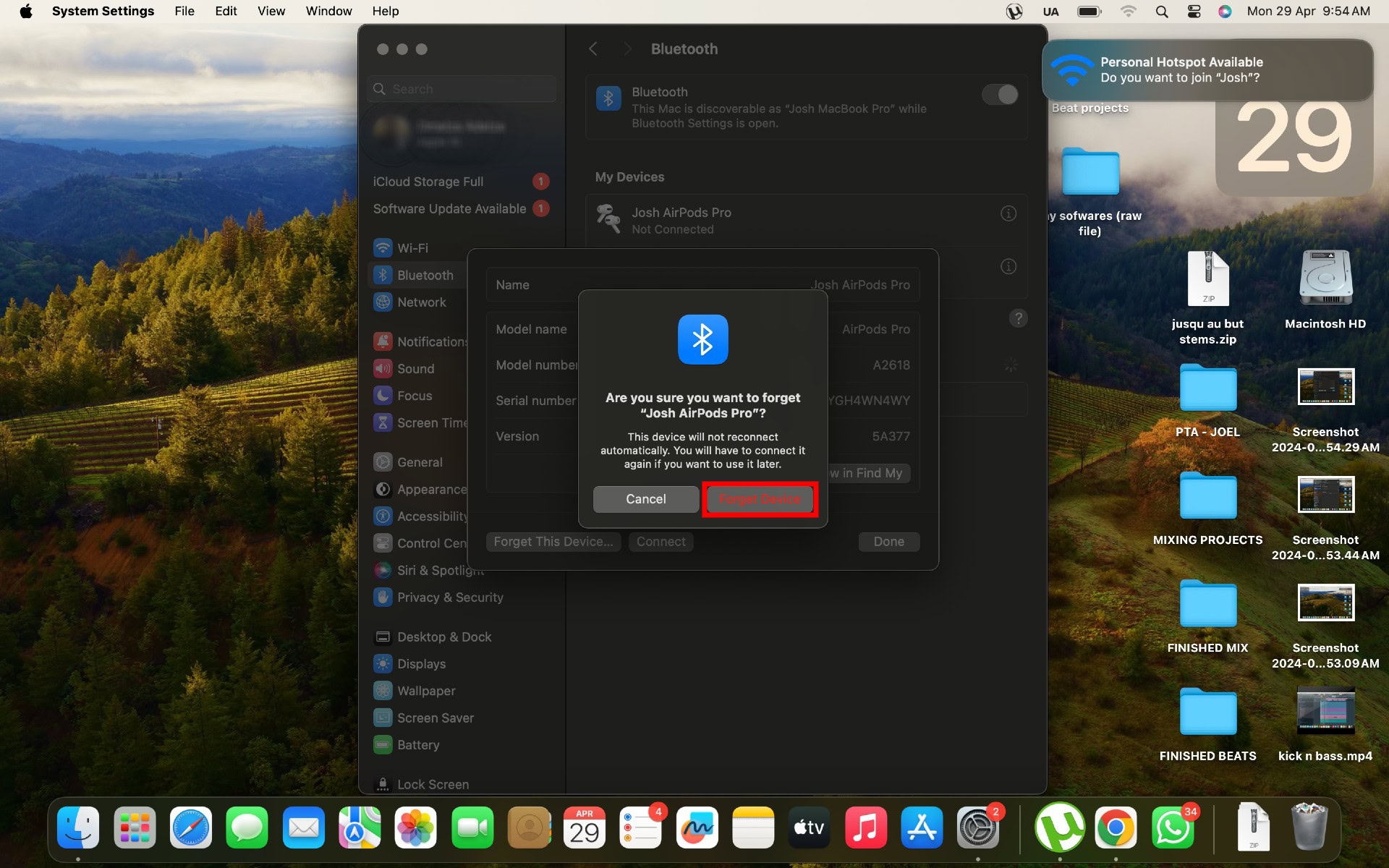The height and width of the screenshot is (868, 1389).
Task: Click the info button for Josh AirPods Pro
Action: pyautogui.click(x=1008, y=213)
